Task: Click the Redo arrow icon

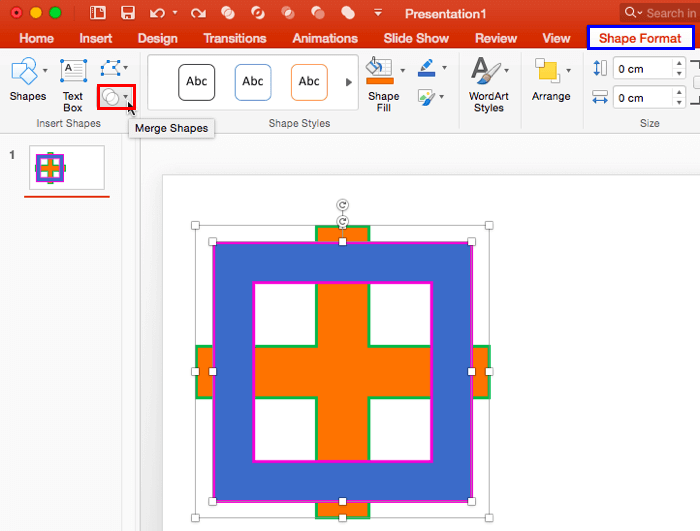Action: [x=198, y=13]
